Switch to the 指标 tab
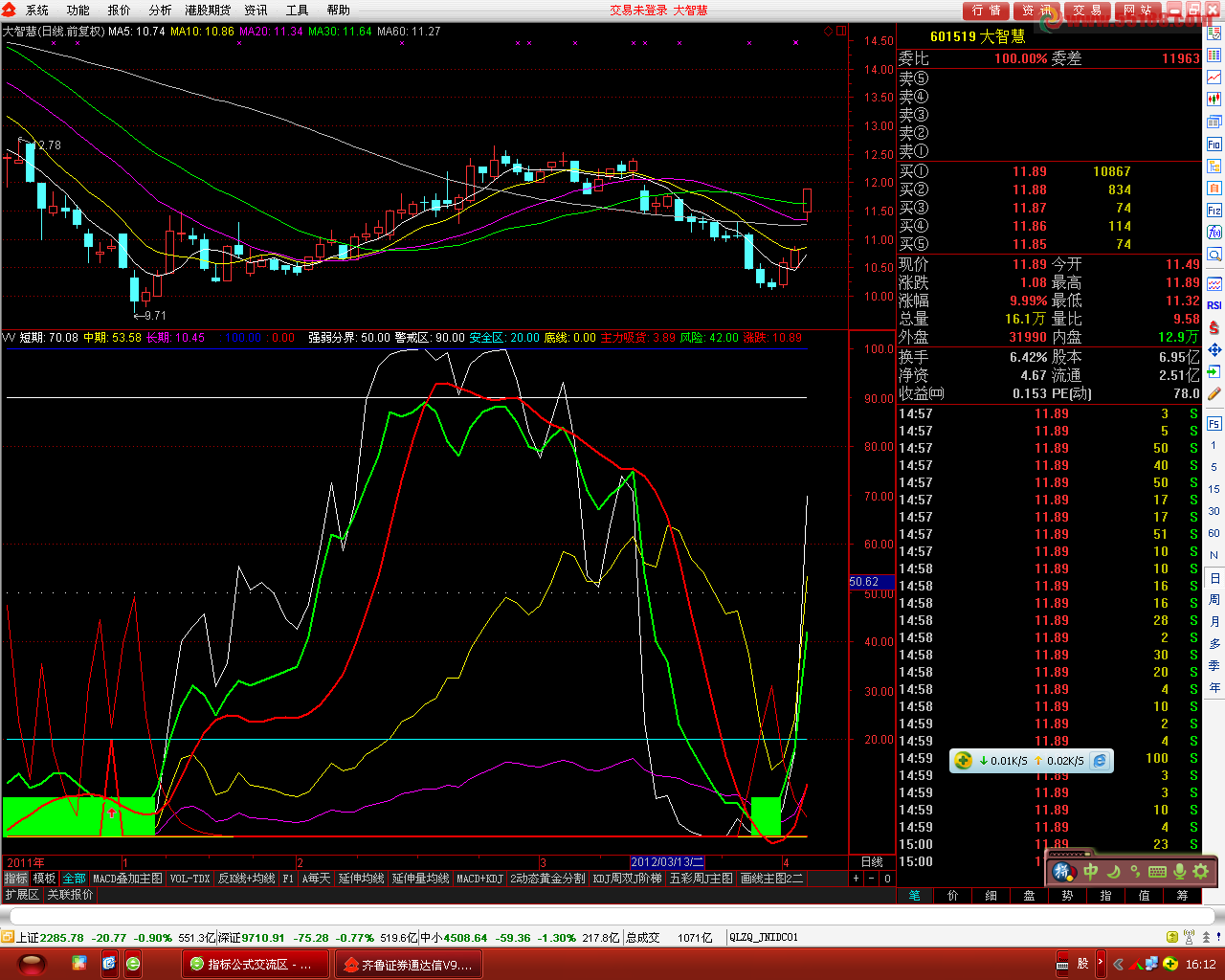This screenshot has width=1225, height=980. [16, 879]
